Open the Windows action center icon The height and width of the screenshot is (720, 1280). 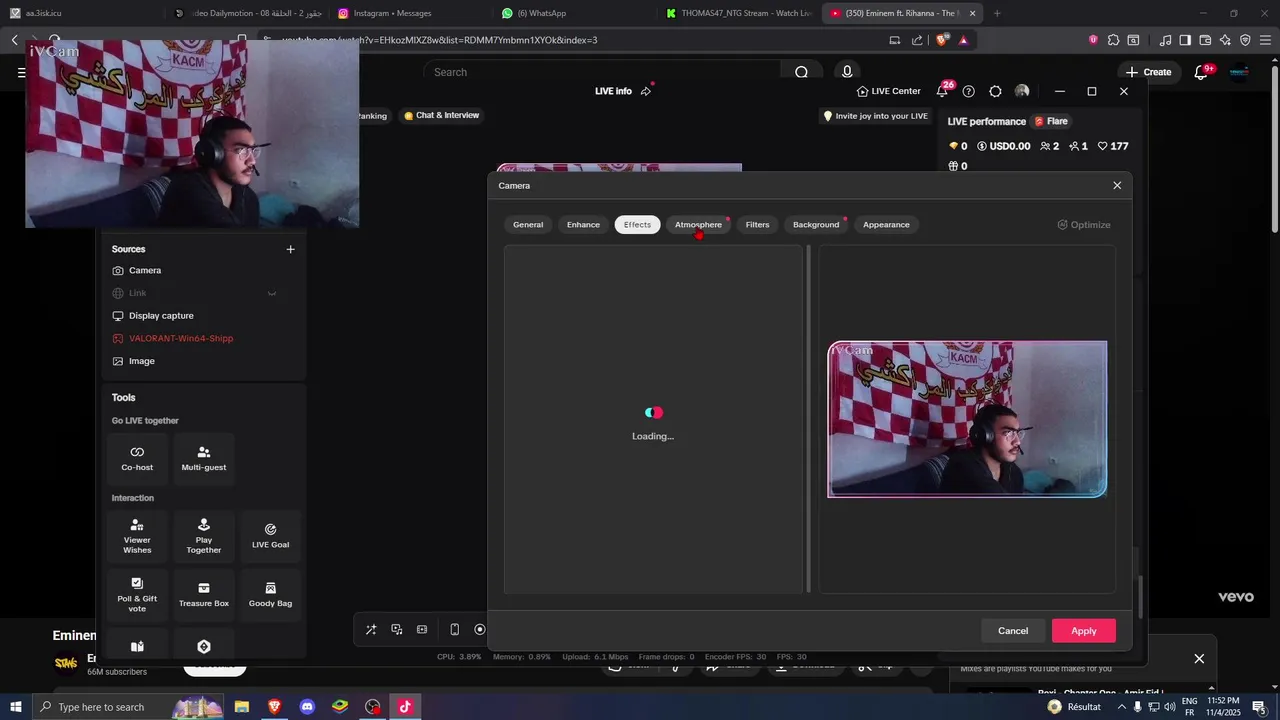click(1259, 707)
